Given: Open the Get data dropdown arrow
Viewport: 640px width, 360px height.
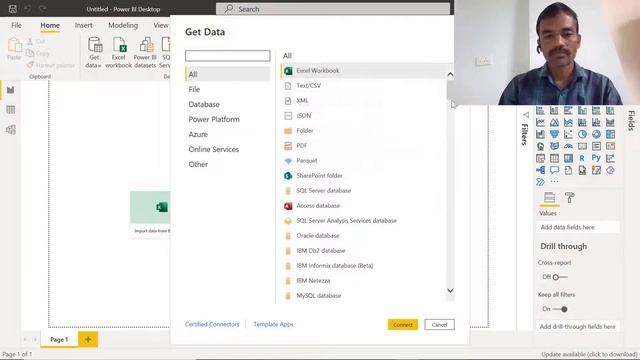Looking at the screenshot, I should click(99, 66).
